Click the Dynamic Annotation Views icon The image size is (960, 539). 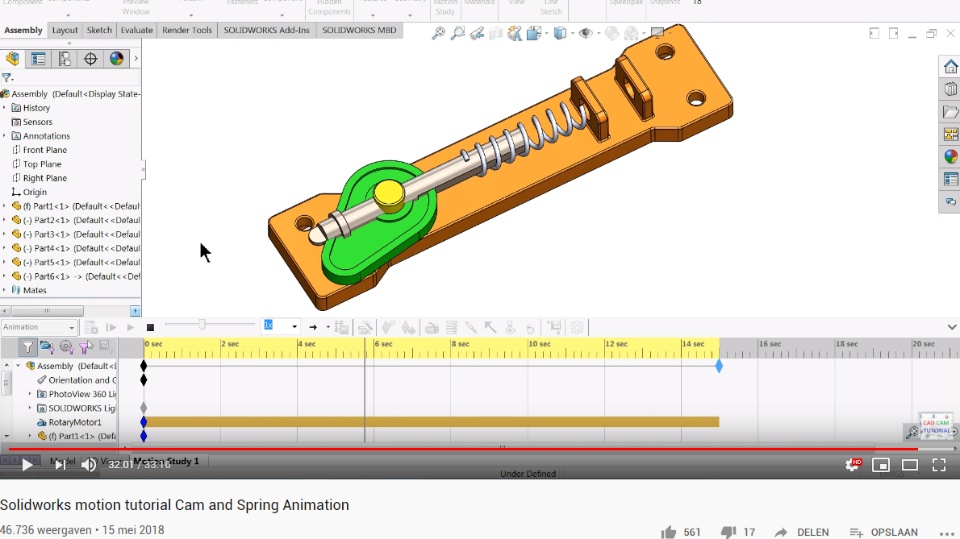514,34
